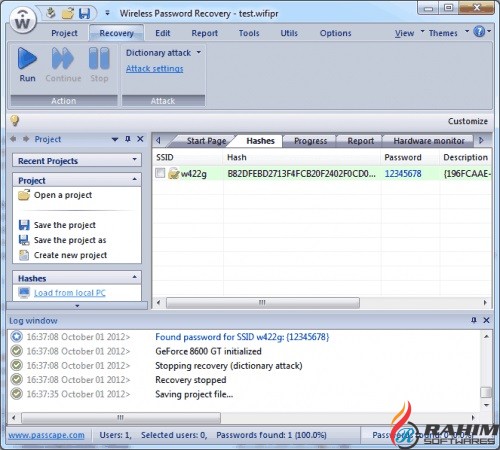This screenshot has width=500, height=450.
Task: Click the w422g row key icon
Action: click(x=174, y=173)
